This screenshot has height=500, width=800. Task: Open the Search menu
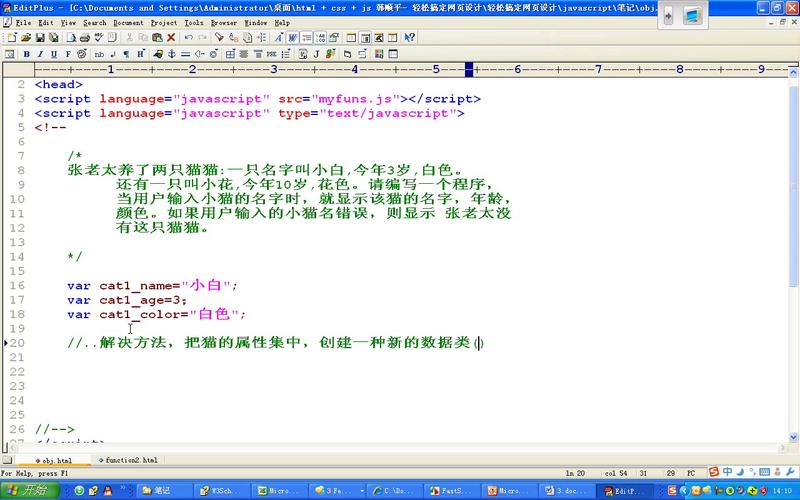coord(94,23)
